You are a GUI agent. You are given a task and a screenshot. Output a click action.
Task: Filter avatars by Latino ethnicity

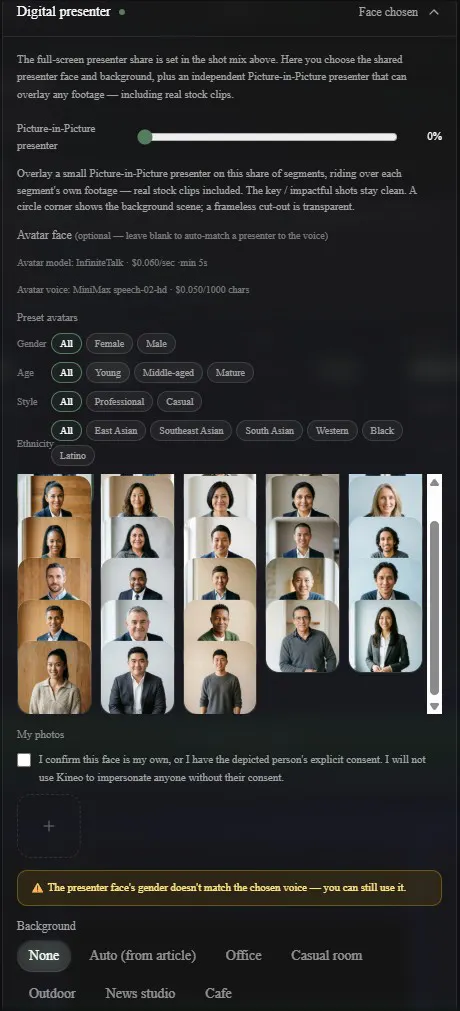(73, 456)
